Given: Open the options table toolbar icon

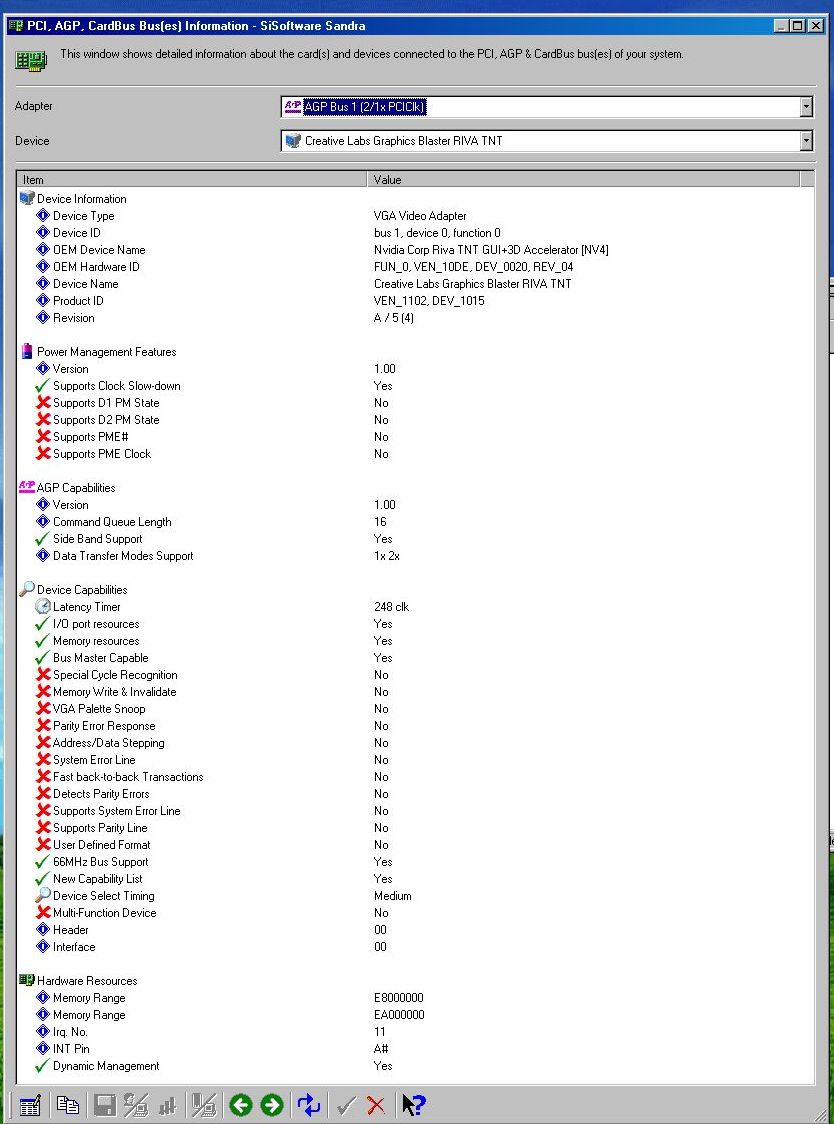Looking at the screenshot, I should [x=30, y=1105].
